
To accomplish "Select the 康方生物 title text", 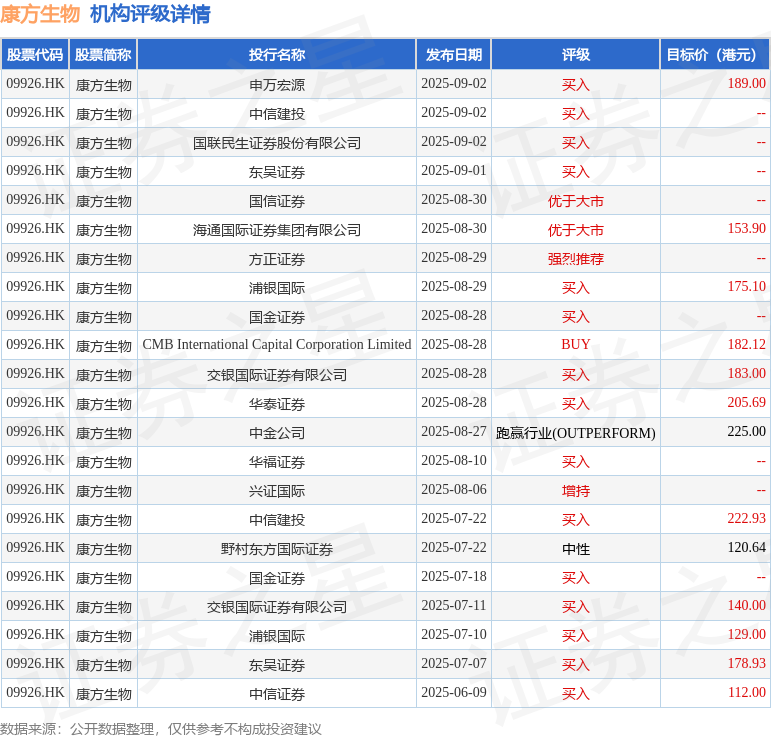I will click(x=40, y=14).
